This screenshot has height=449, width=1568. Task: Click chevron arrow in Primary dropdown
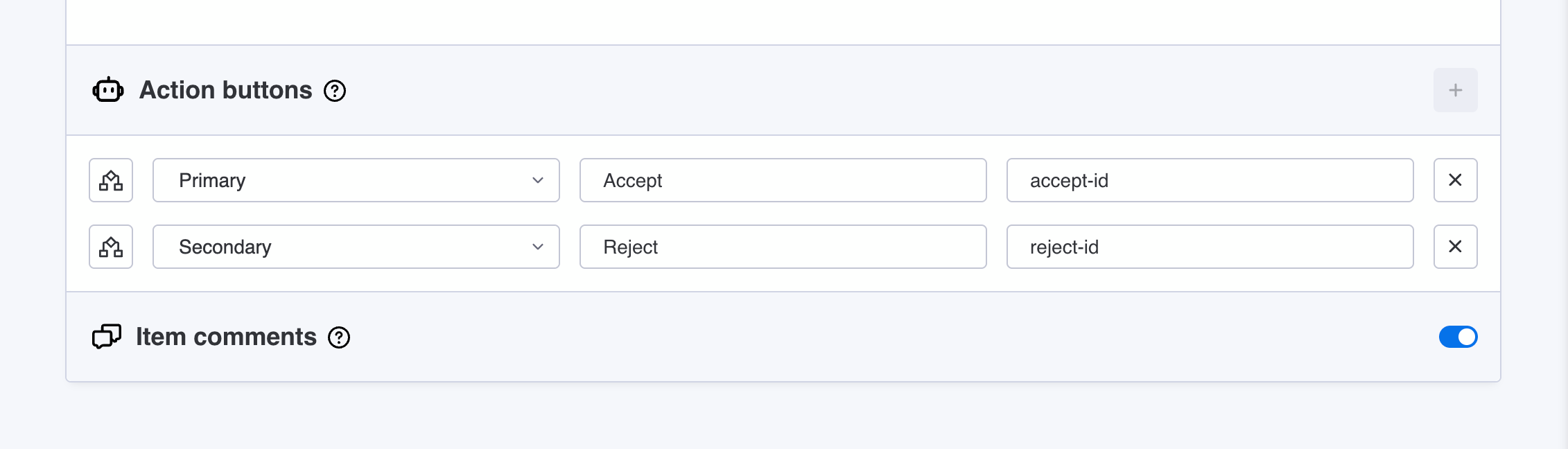point(538,180)
